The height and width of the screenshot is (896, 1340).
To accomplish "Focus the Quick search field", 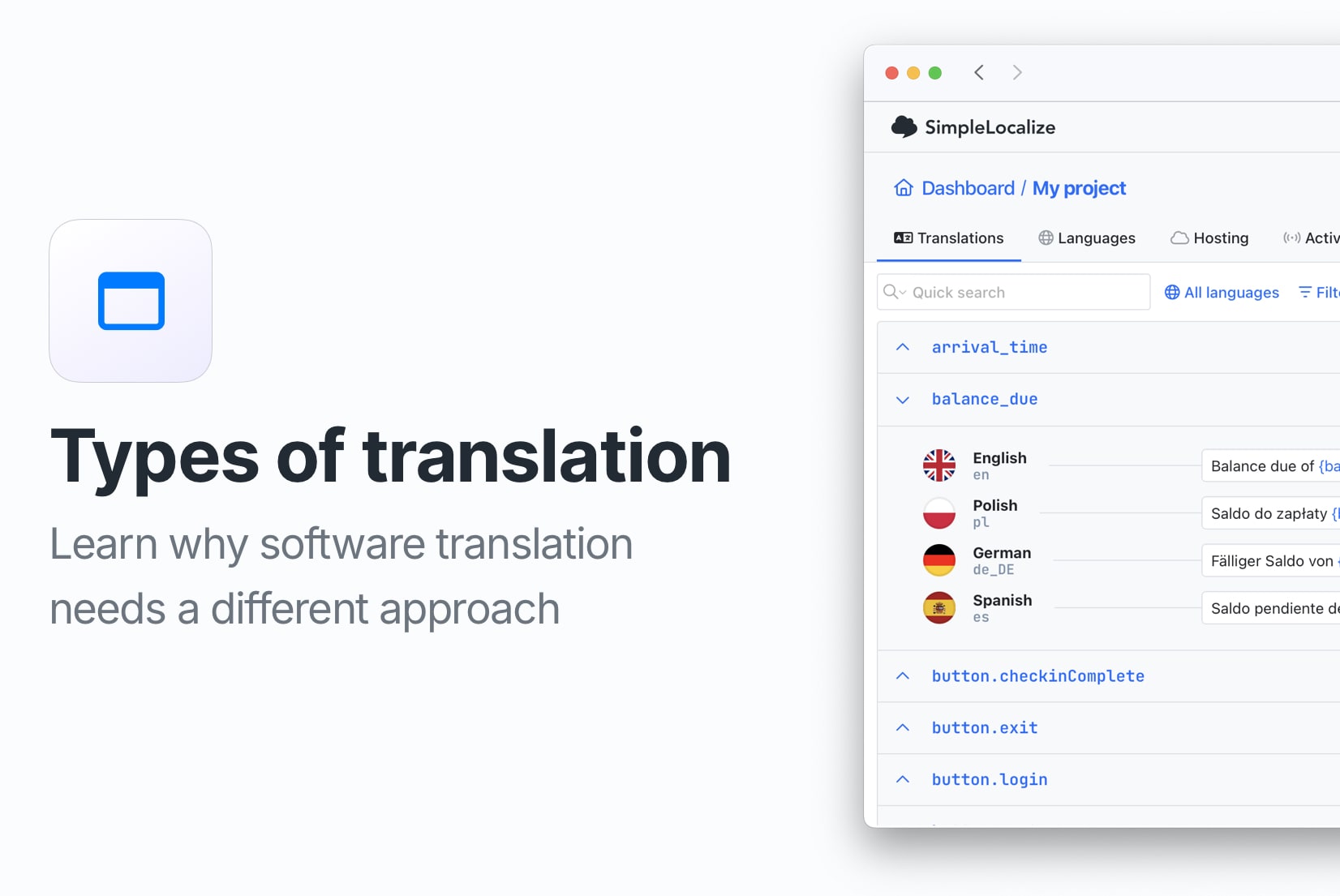I will tap(1013, 292).
